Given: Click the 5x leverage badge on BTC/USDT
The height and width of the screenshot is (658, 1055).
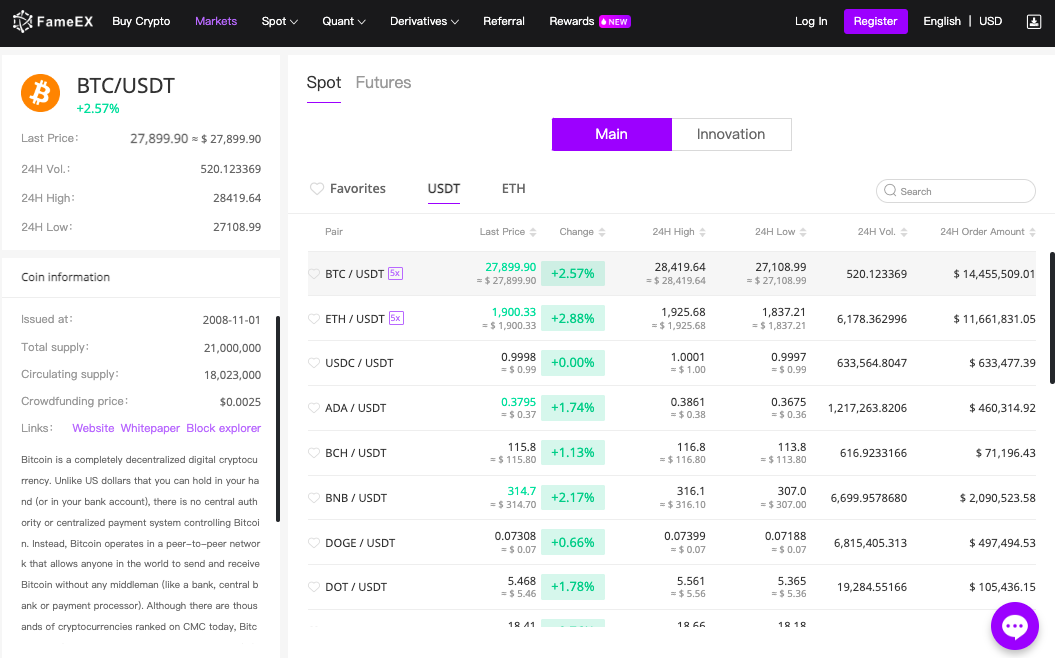Looking at the screenshot, I should click(x=395, y=273).
